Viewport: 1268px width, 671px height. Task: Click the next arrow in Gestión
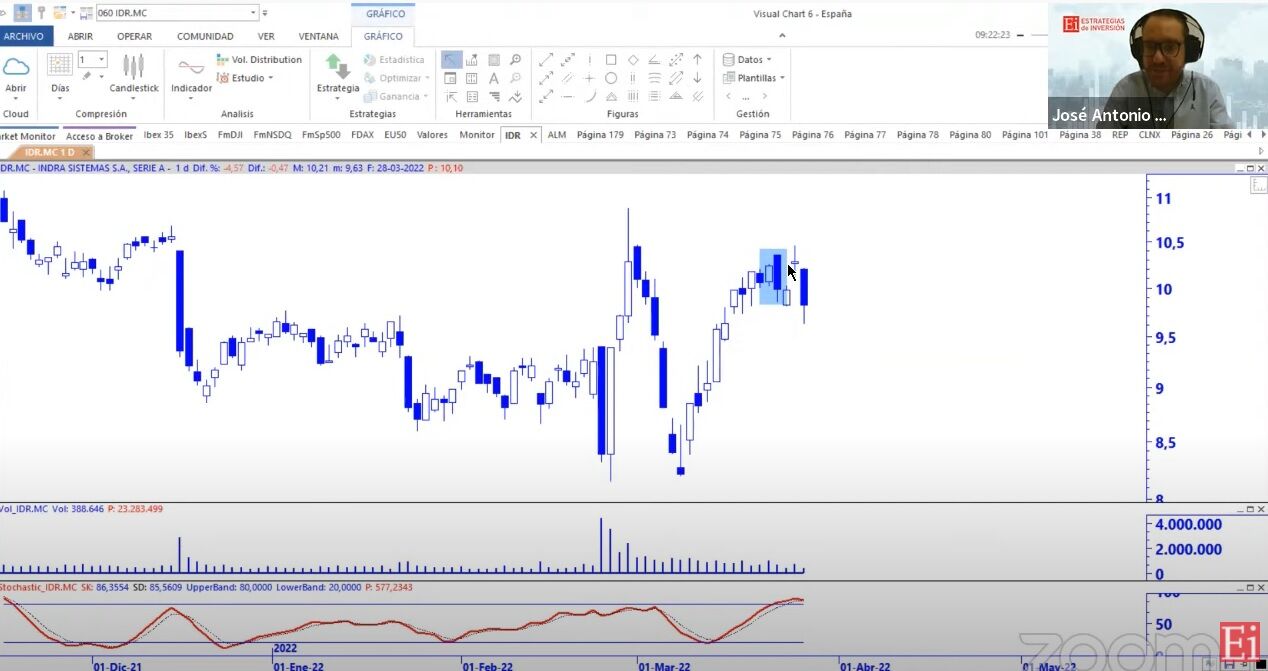coord(765,97)
